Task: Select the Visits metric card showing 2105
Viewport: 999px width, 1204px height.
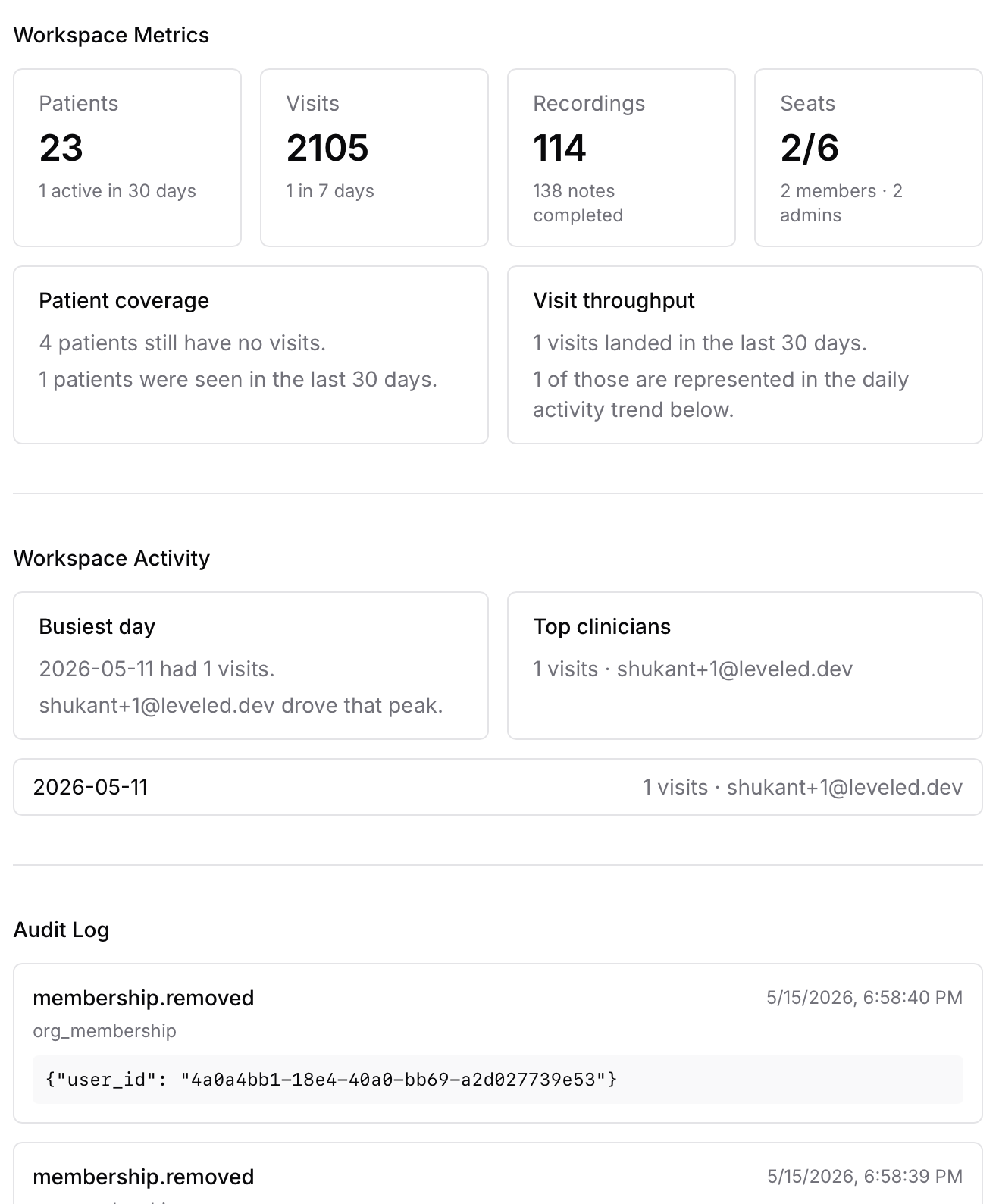Action: pyautogui.click(x=374, y=158)
